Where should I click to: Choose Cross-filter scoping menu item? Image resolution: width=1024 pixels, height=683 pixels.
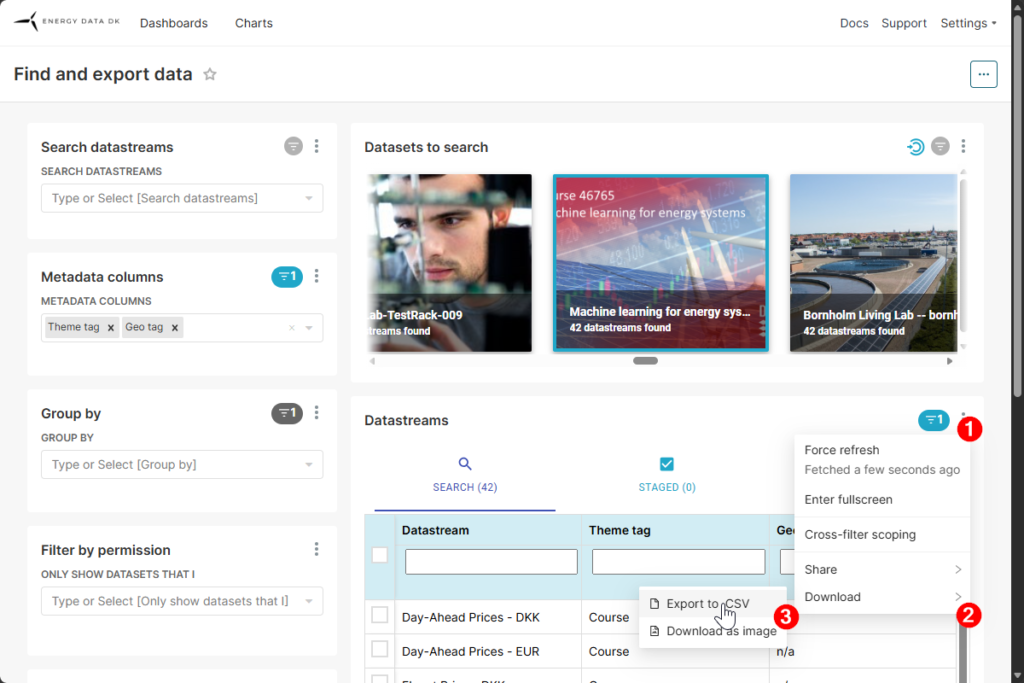pos(882,535)
